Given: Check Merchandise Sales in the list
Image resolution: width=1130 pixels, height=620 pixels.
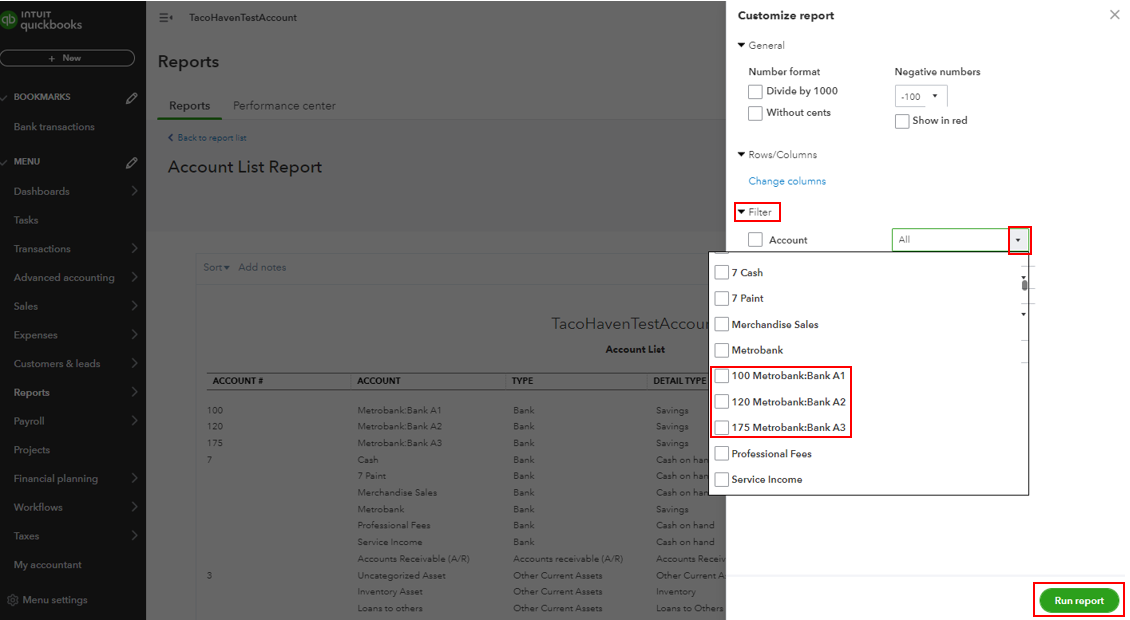Looking at the screenshot, I should pos(721,324).
